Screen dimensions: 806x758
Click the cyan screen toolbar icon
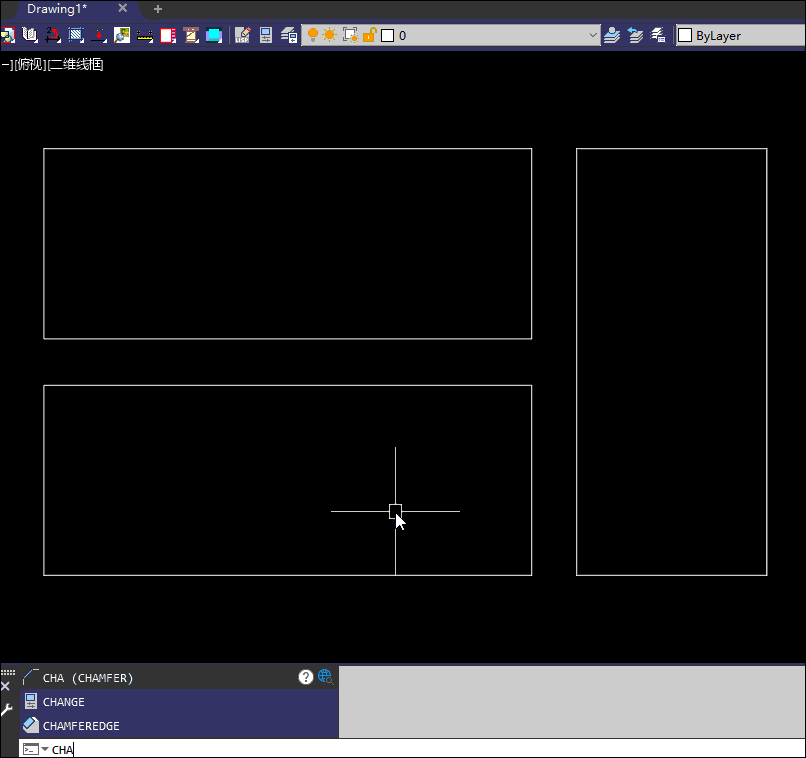pyautogui.click(x=214, y=35)
